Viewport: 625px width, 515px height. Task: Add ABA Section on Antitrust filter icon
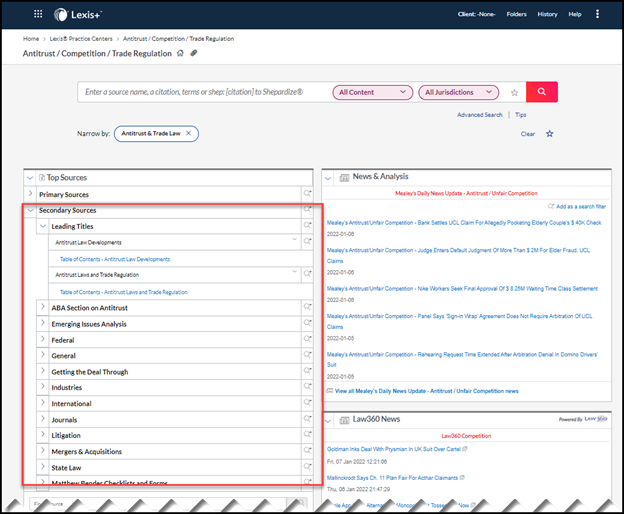point(307,307)
